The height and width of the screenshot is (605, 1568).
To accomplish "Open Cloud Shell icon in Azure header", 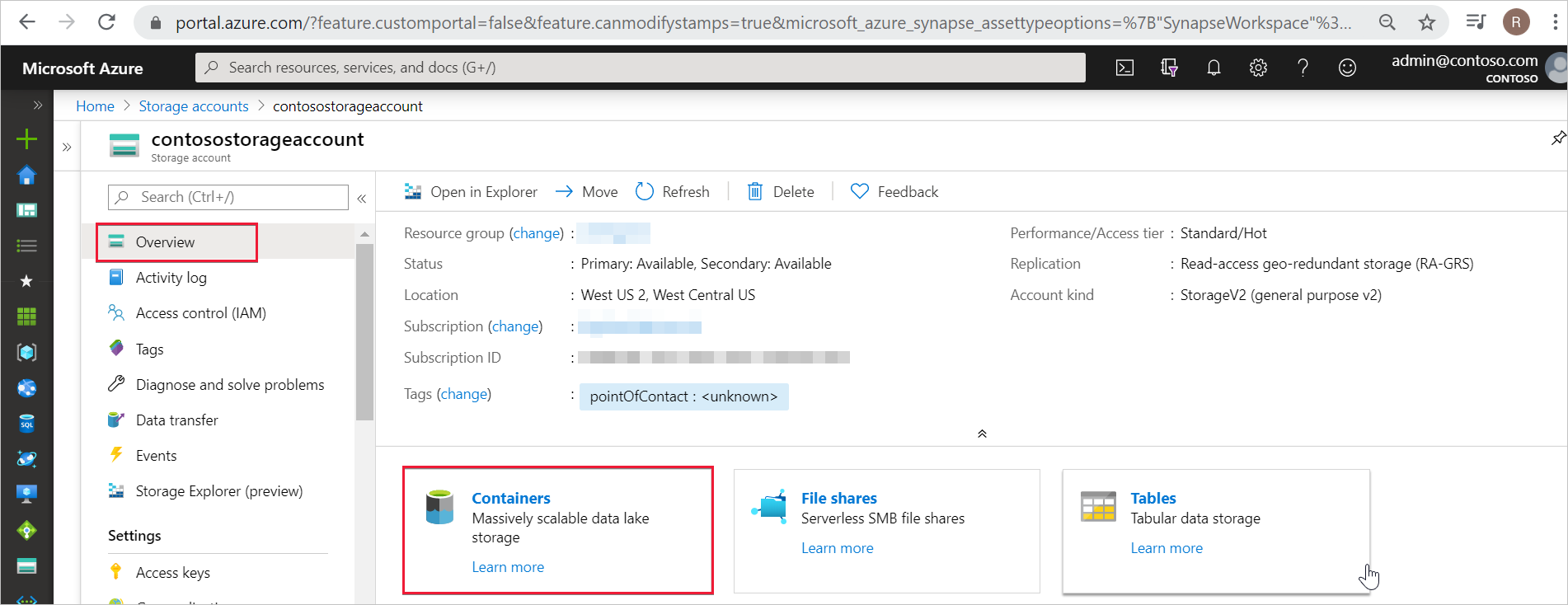I will point(1124,68).
